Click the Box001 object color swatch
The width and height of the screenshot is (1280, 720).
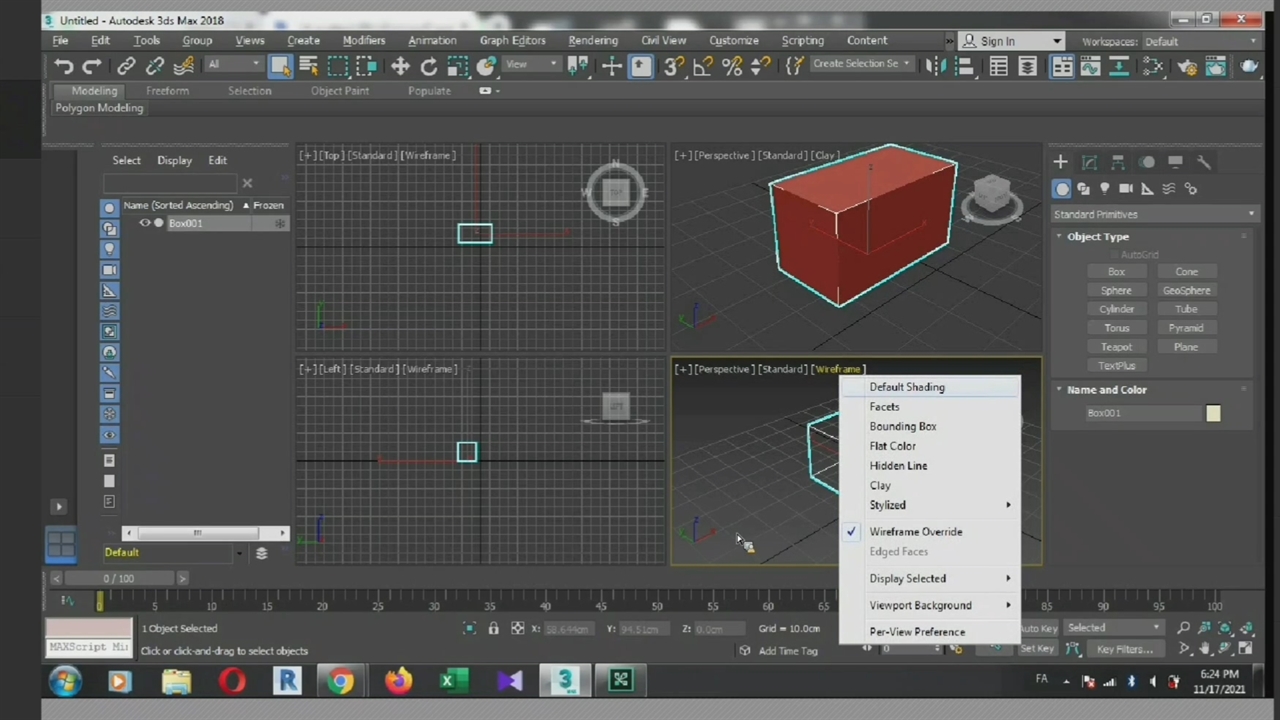click(1213, 413)
